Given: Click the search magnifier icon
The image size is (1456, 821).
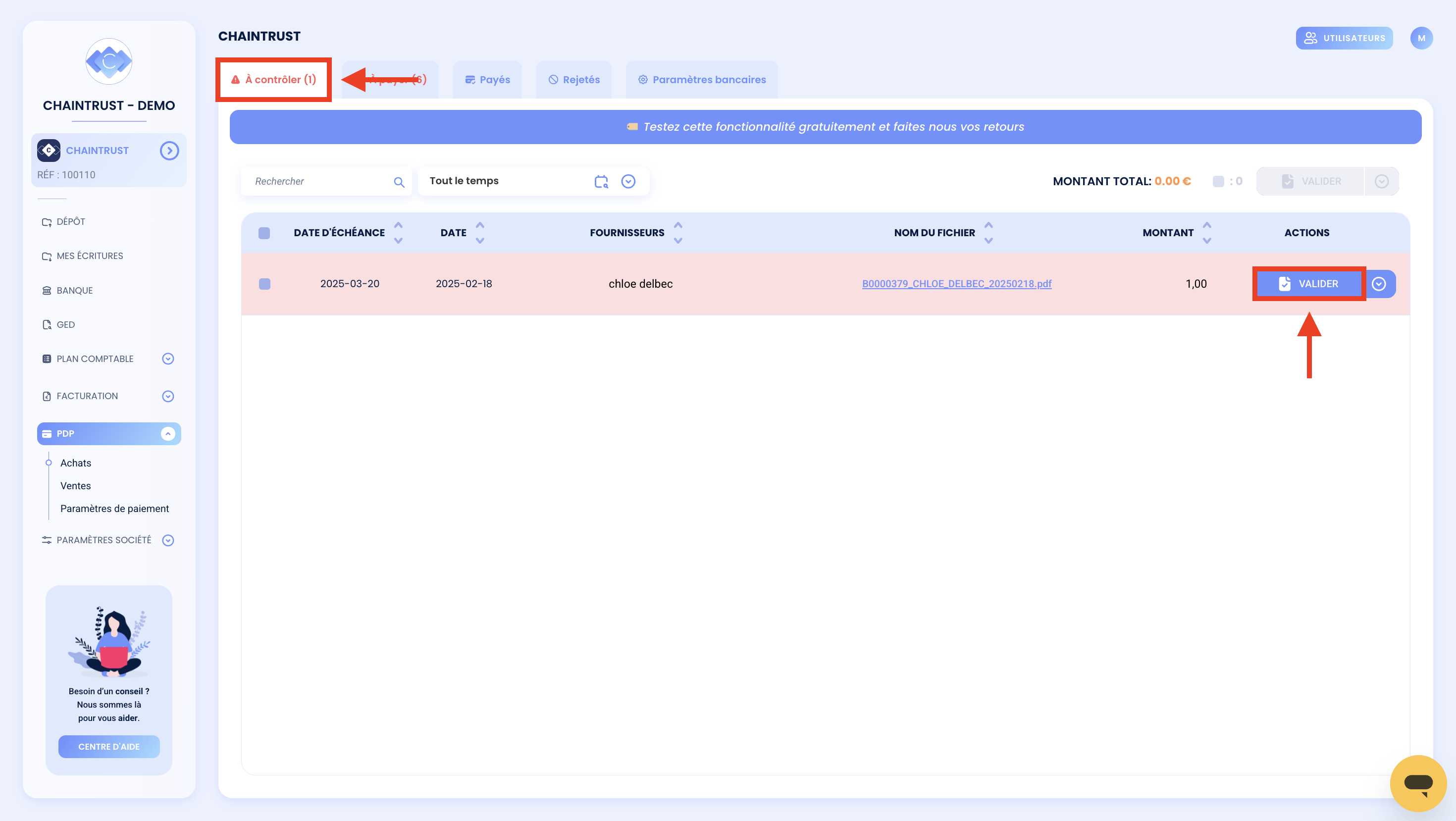Looking at the screenshot, I should [x=399, y=182].
